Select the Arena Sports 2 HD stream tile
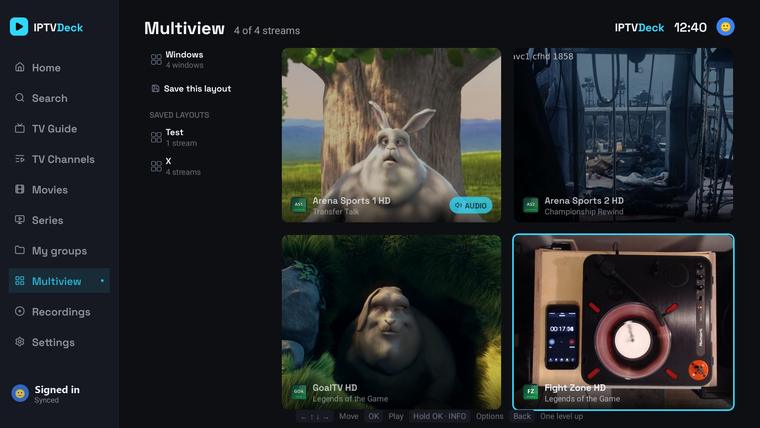Image resolution: width=760 pixels, height=428 pixels. tap(623, 135)
